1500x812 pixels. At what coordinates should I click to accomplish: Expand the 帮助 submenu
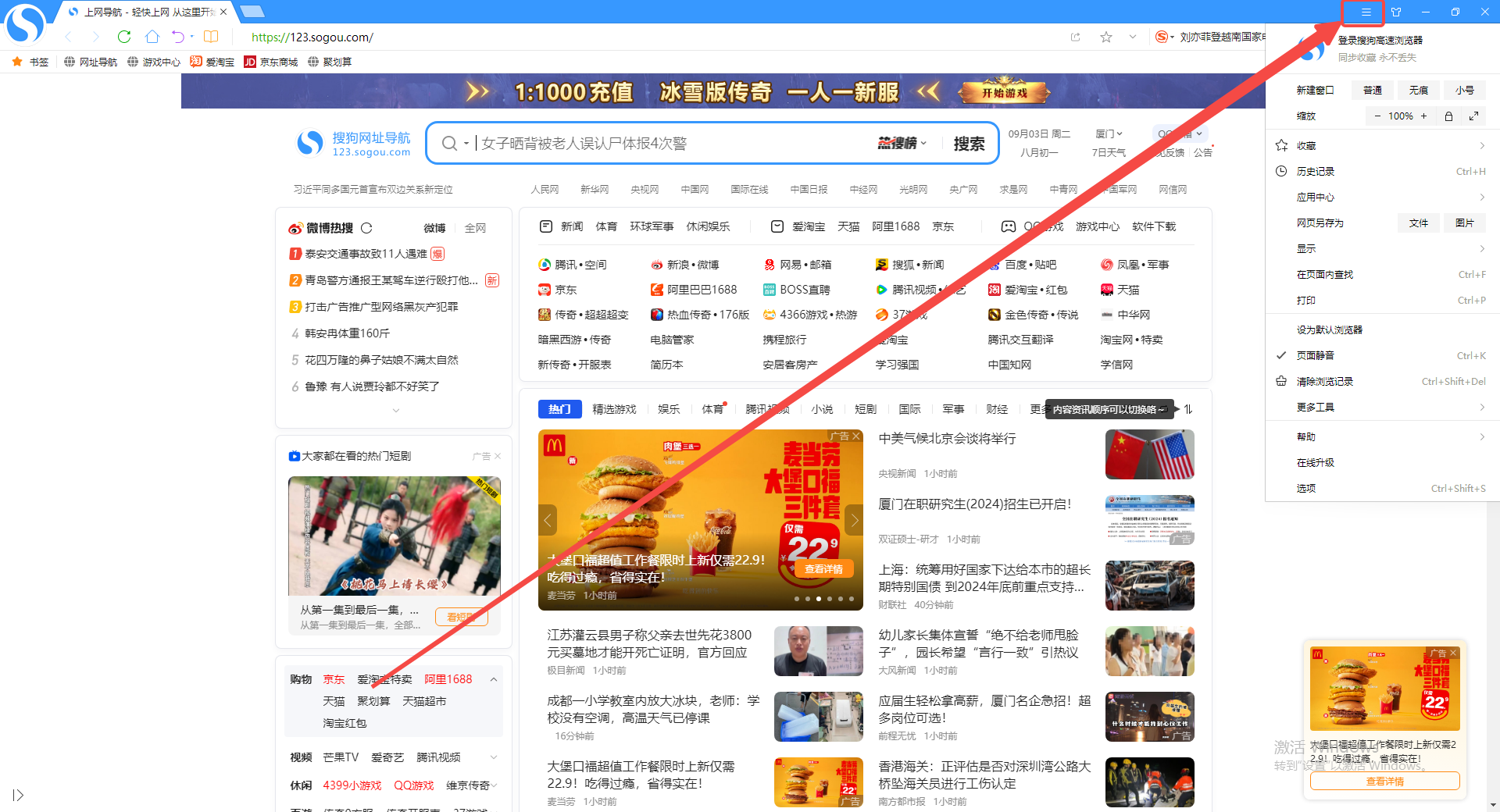coord(1380,436)
